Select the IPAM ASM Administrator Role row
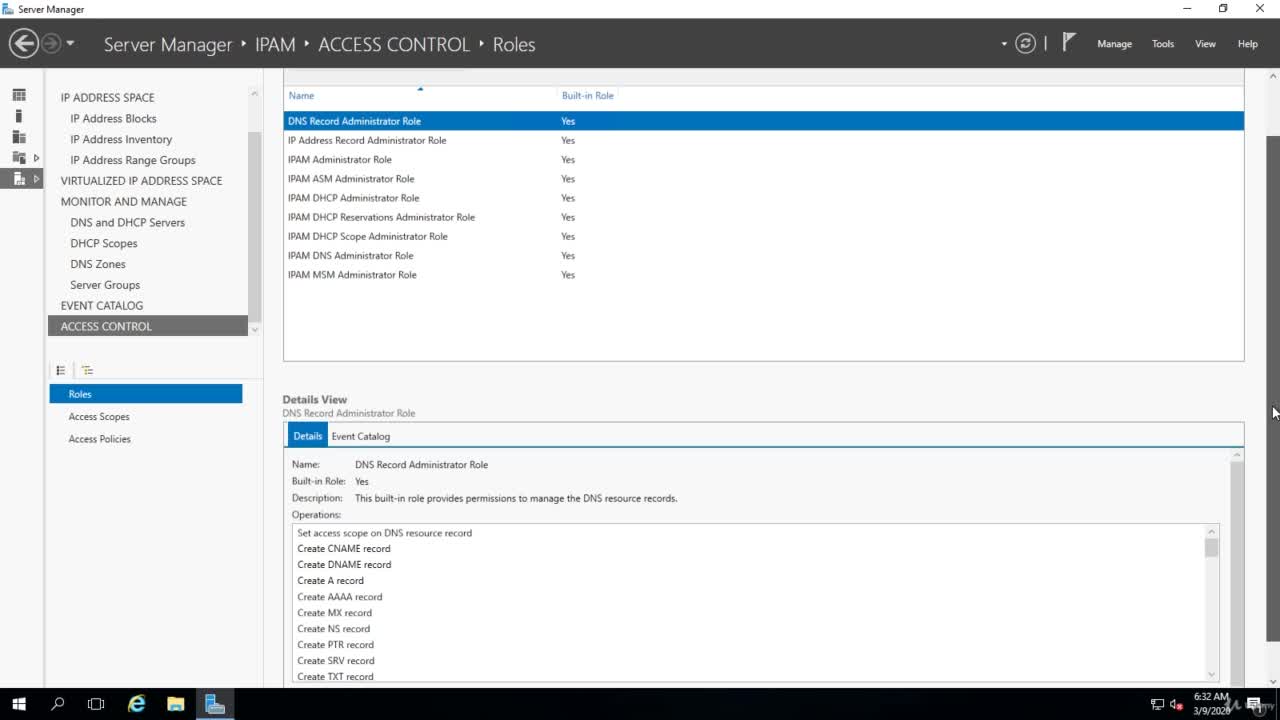 pos(764,178)
